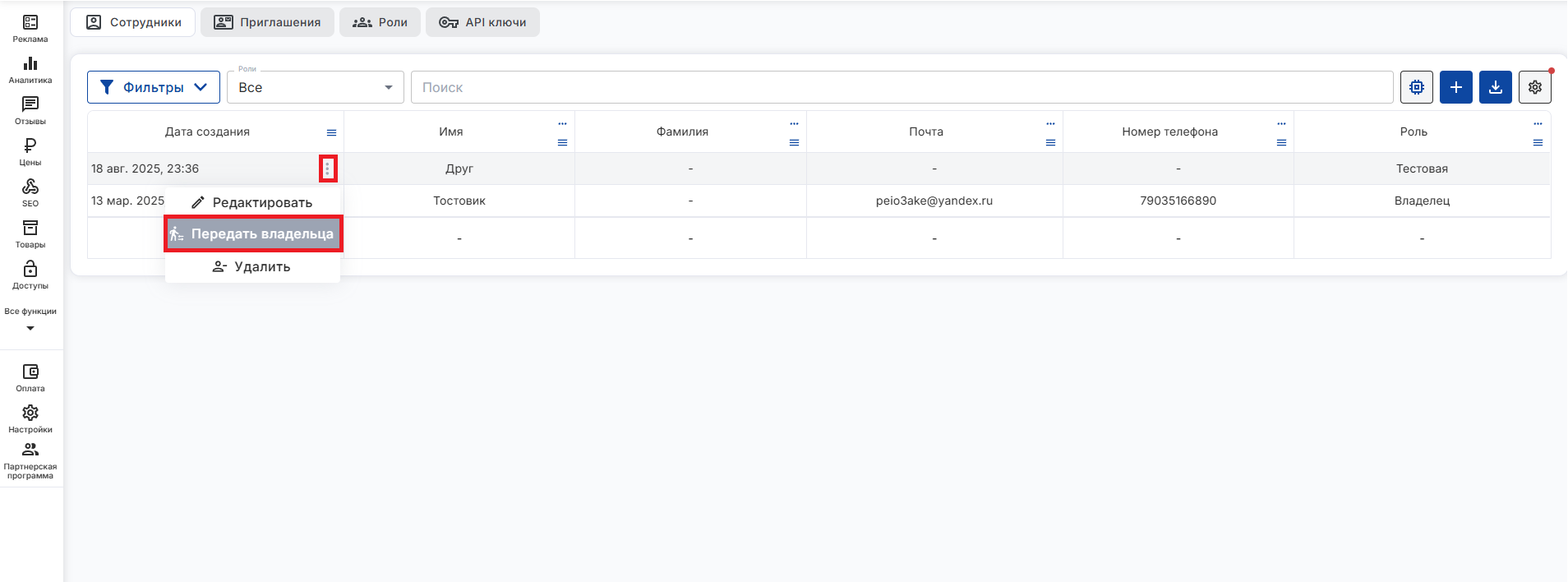Viewport: 1568px width, 582px height.
Task: Open Товары in the sidebar
Action: tap(30, 233)
